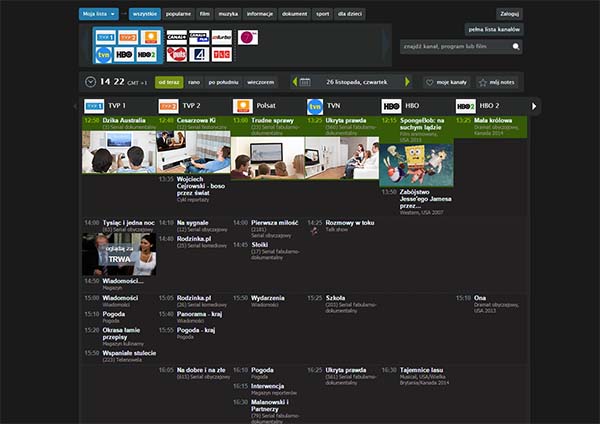Open Wojciech Cejrowski - boso przez świat

[x=201, y=186]
